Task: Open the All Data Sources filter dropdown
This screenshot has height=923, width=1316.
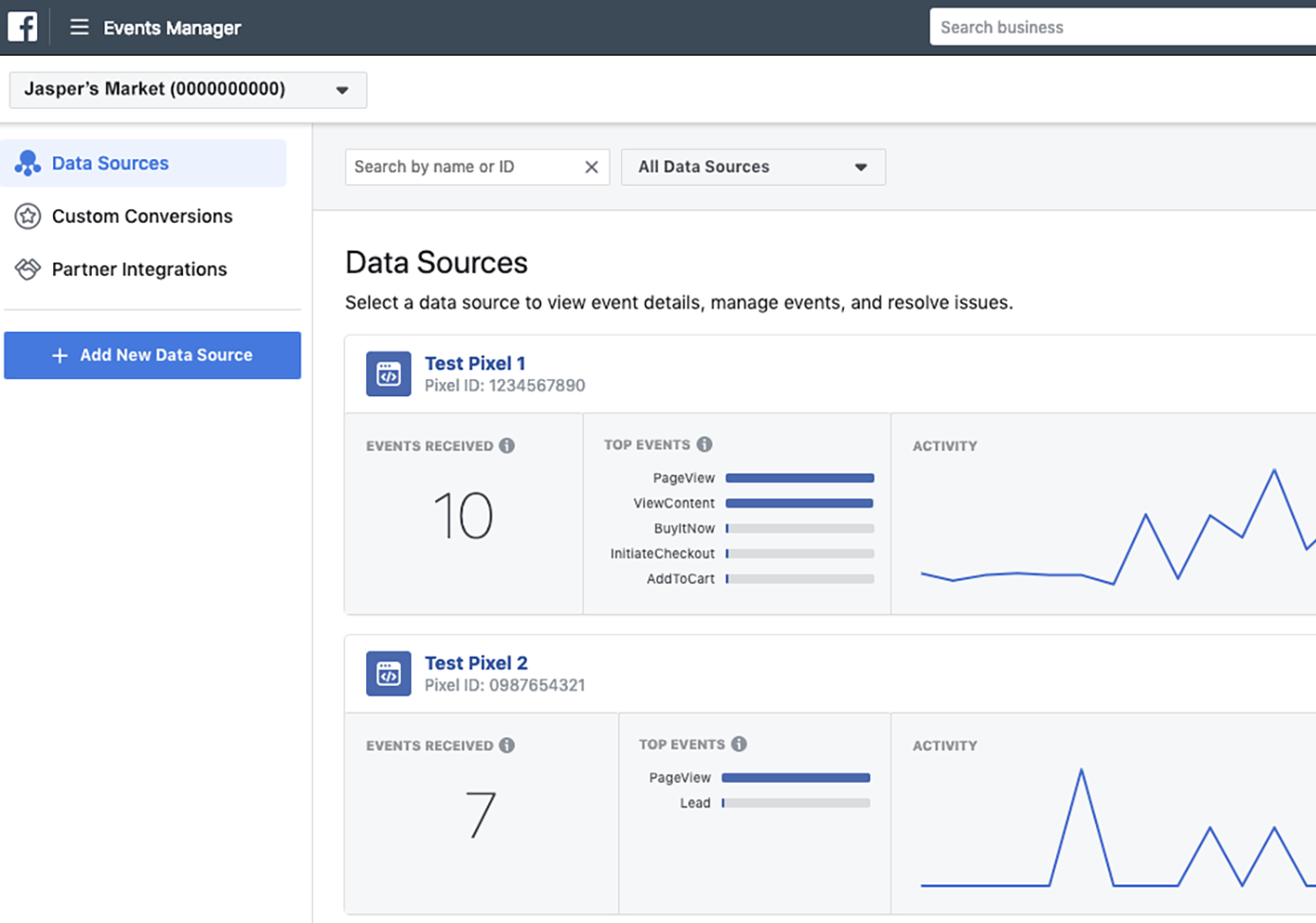Action: 753,167
